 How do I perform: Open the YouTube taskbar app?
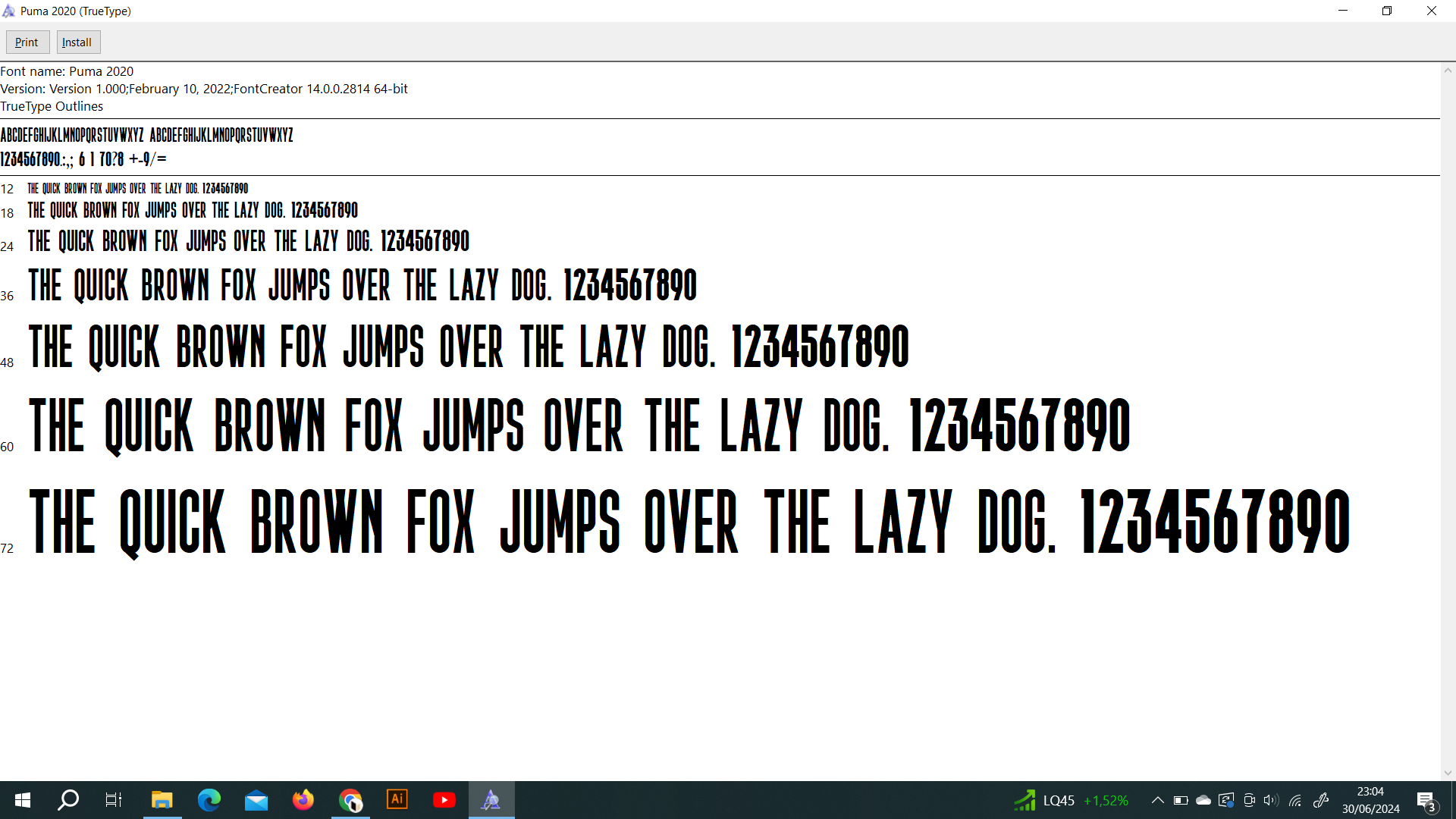(x=444, y=800)
